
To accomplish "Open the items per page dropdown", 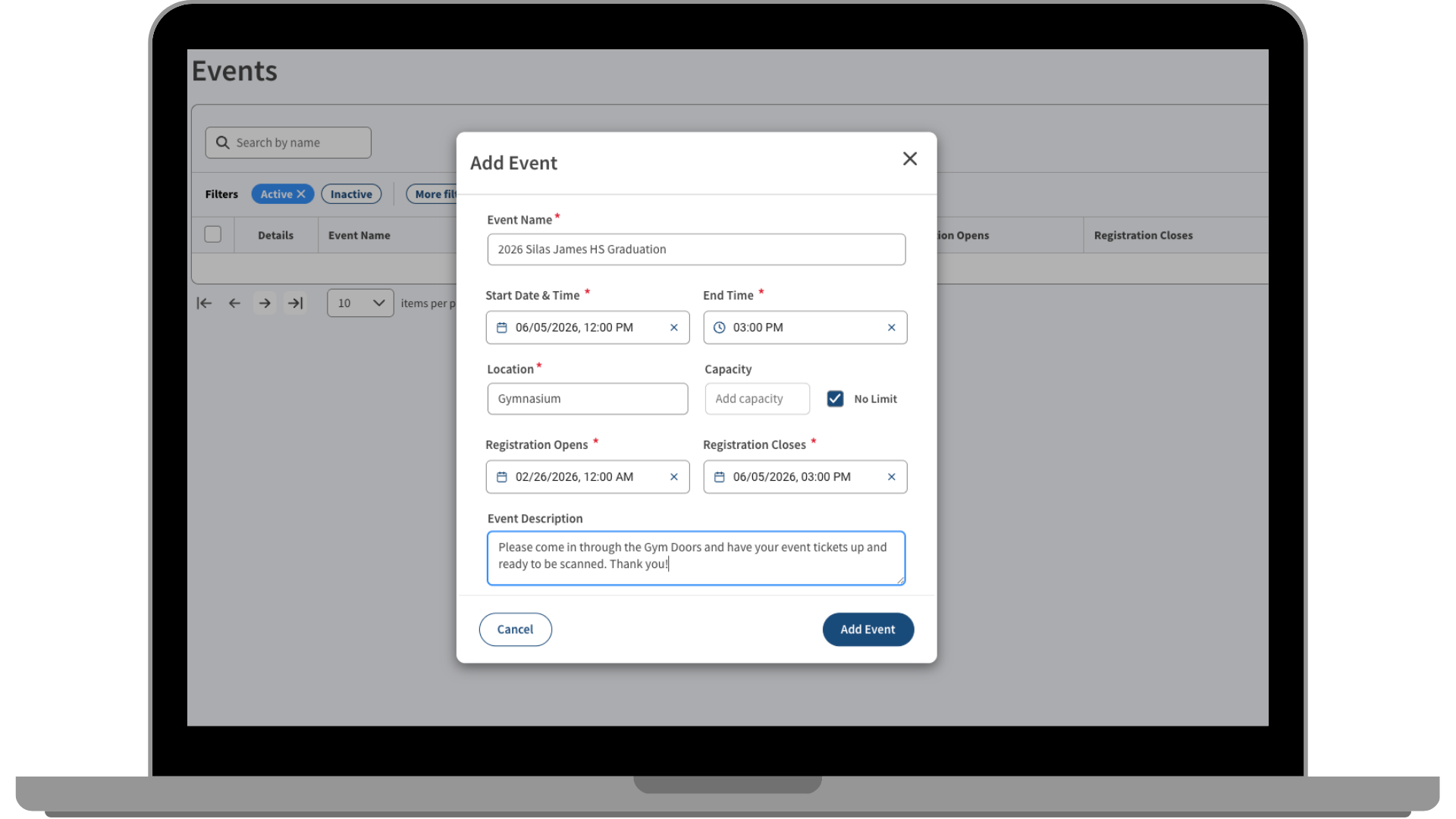I will (359, 303).
